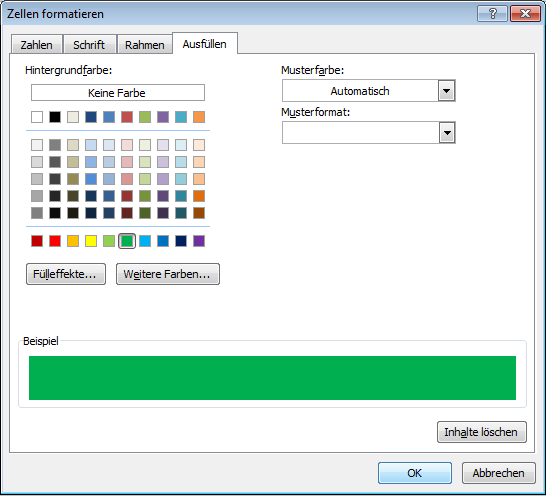Switch to the Zahlen tab

[x=37, y=45]
